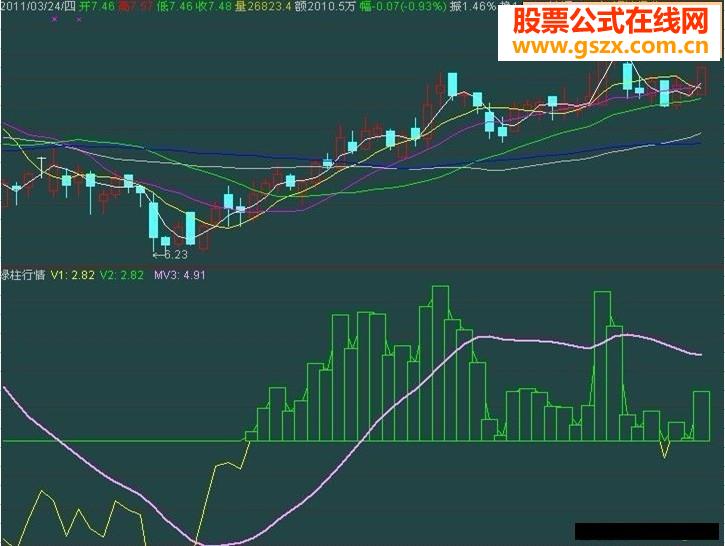725x546 pixels.
Task: Click the 绿柱行情 indicator name
Action: click(23, 275)
